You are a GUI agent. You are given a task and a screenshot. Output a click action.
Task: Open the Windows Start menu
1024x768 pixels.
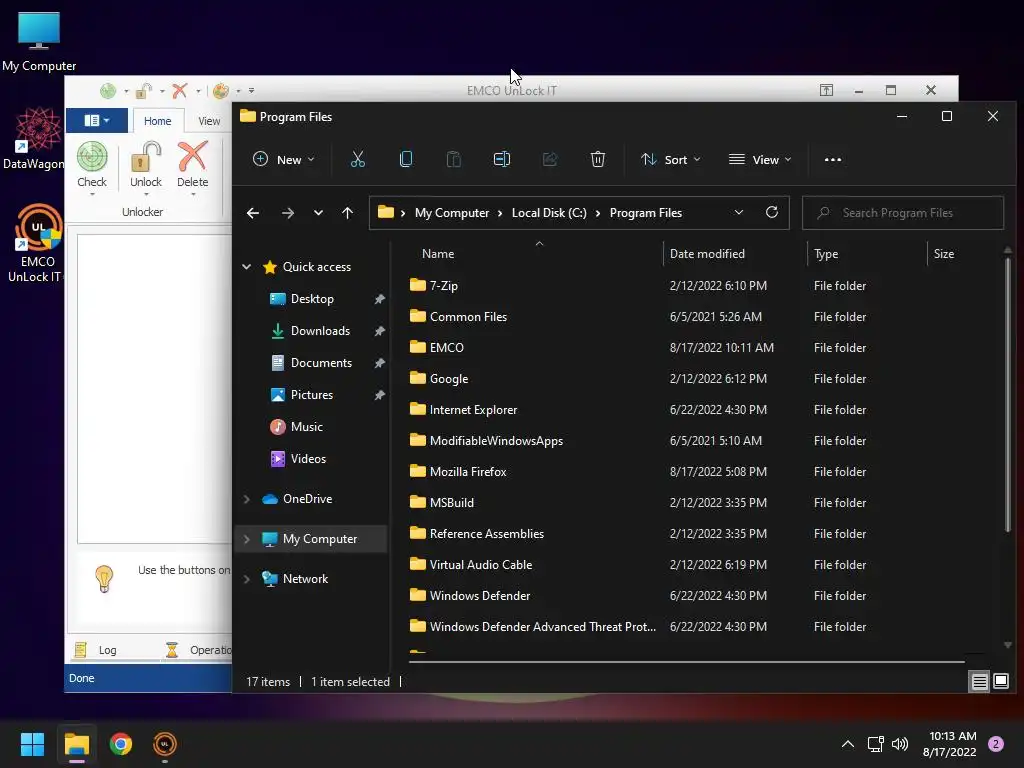[32, 744]
